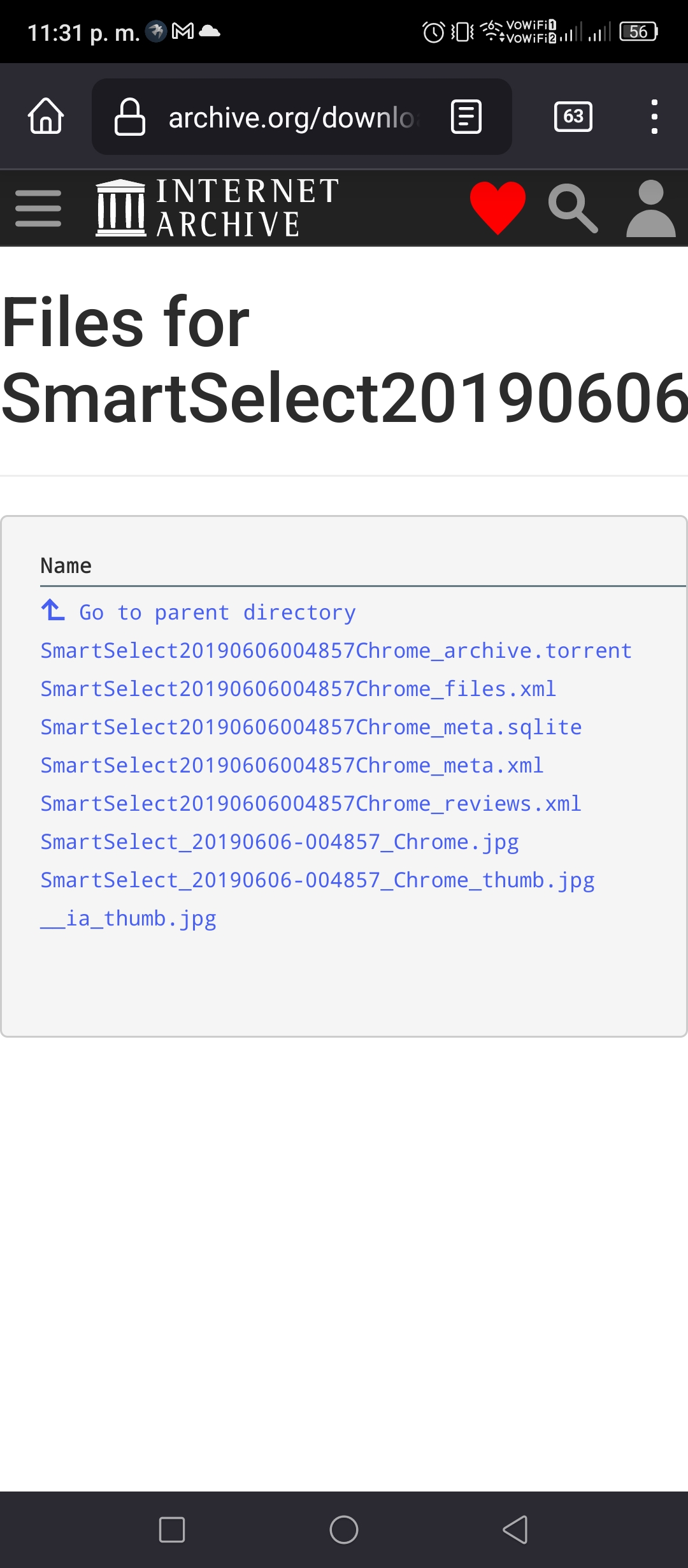Screen dimensions: 688x1568
Task: Open the Internet Archive hamburger menu
Action: pos(38,208)
